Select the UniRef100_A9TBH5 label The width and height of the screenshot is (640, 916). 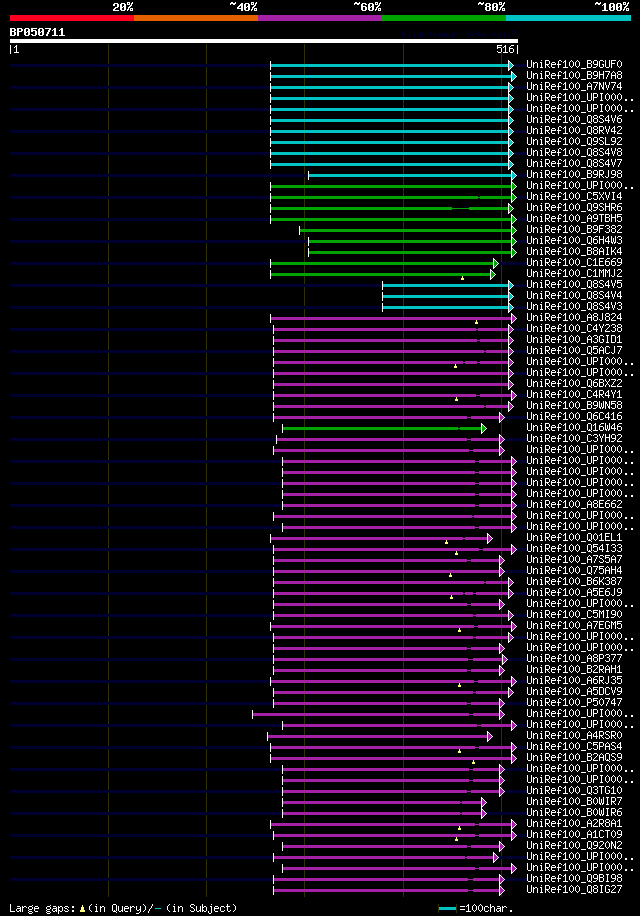point(574,218)
